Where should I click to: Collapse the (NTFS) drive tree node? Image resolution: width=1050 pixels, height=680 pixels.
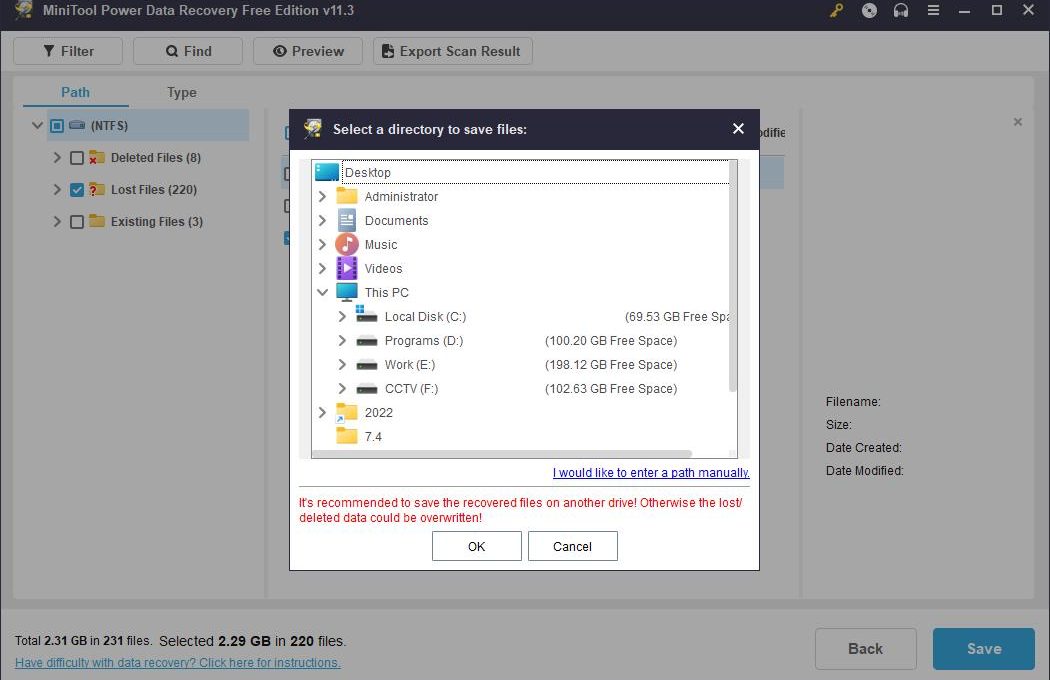38,125
